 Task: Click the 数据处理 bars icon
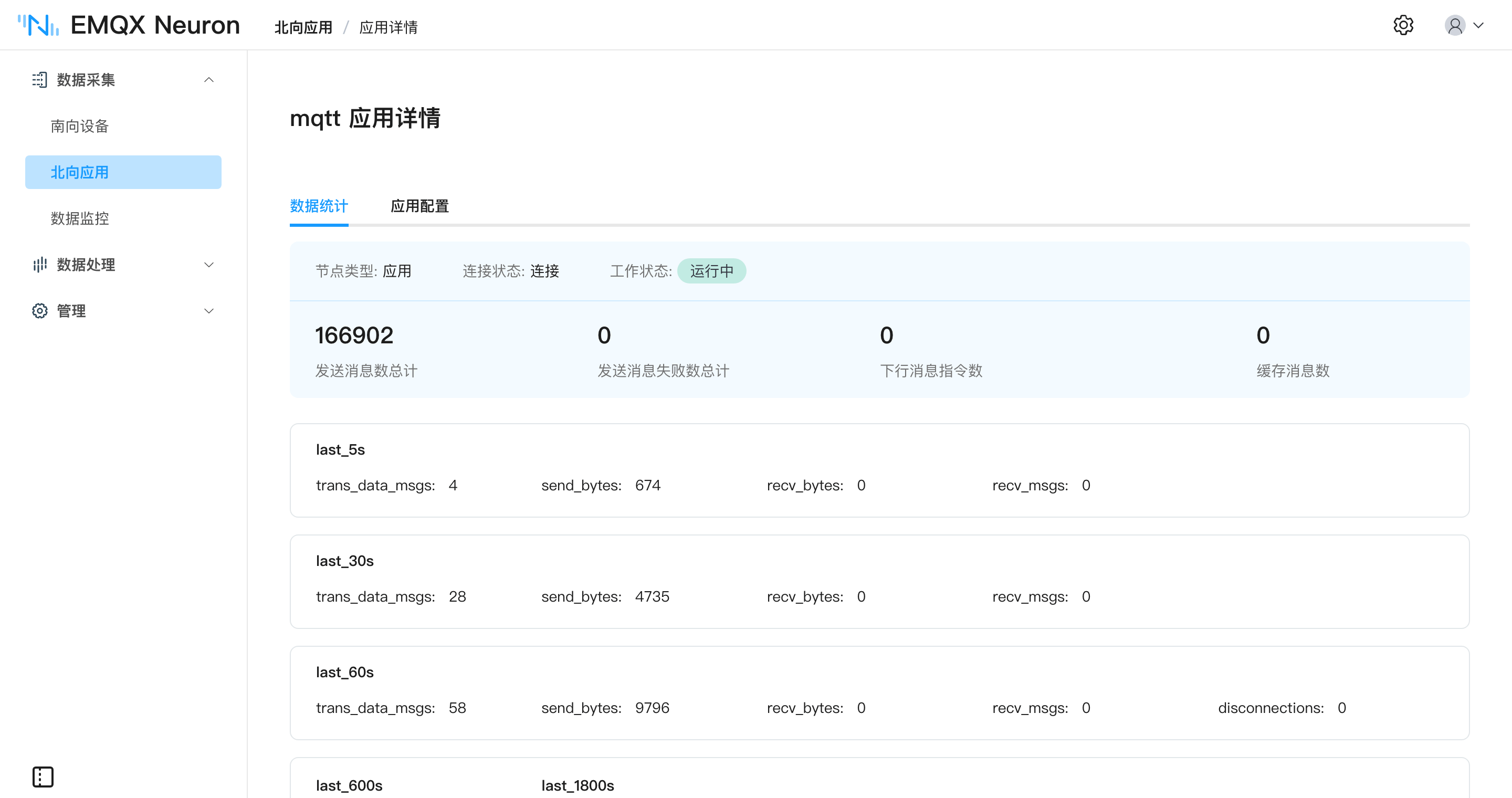pyautogui.click(x=39, y=265)
